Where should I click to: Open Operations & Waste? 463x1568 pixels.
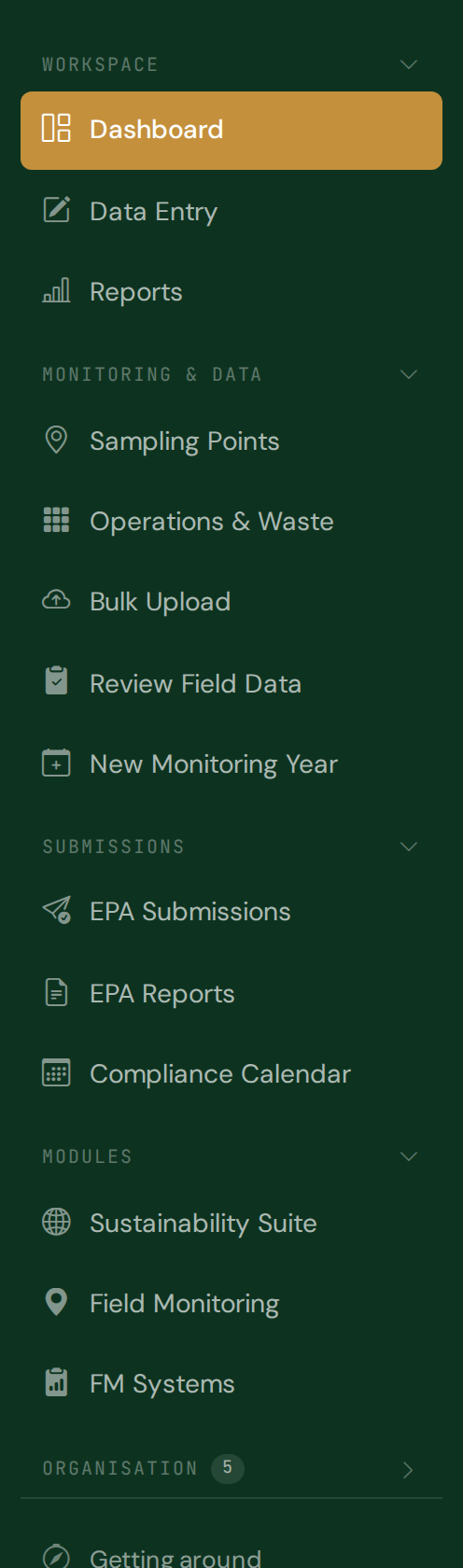231,521
